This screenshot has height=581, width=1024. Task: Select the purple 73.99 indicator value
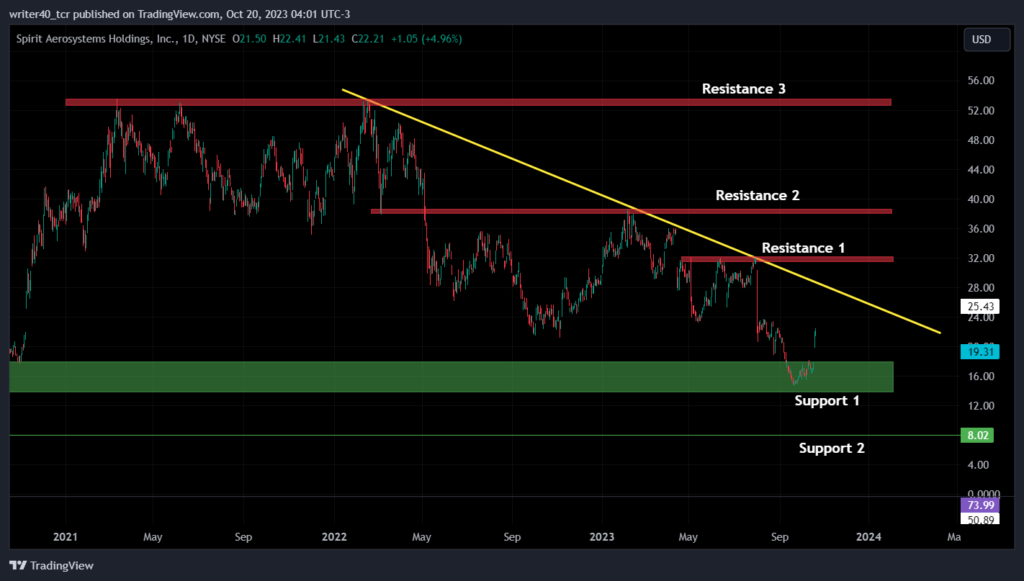[x=980, y=505]
